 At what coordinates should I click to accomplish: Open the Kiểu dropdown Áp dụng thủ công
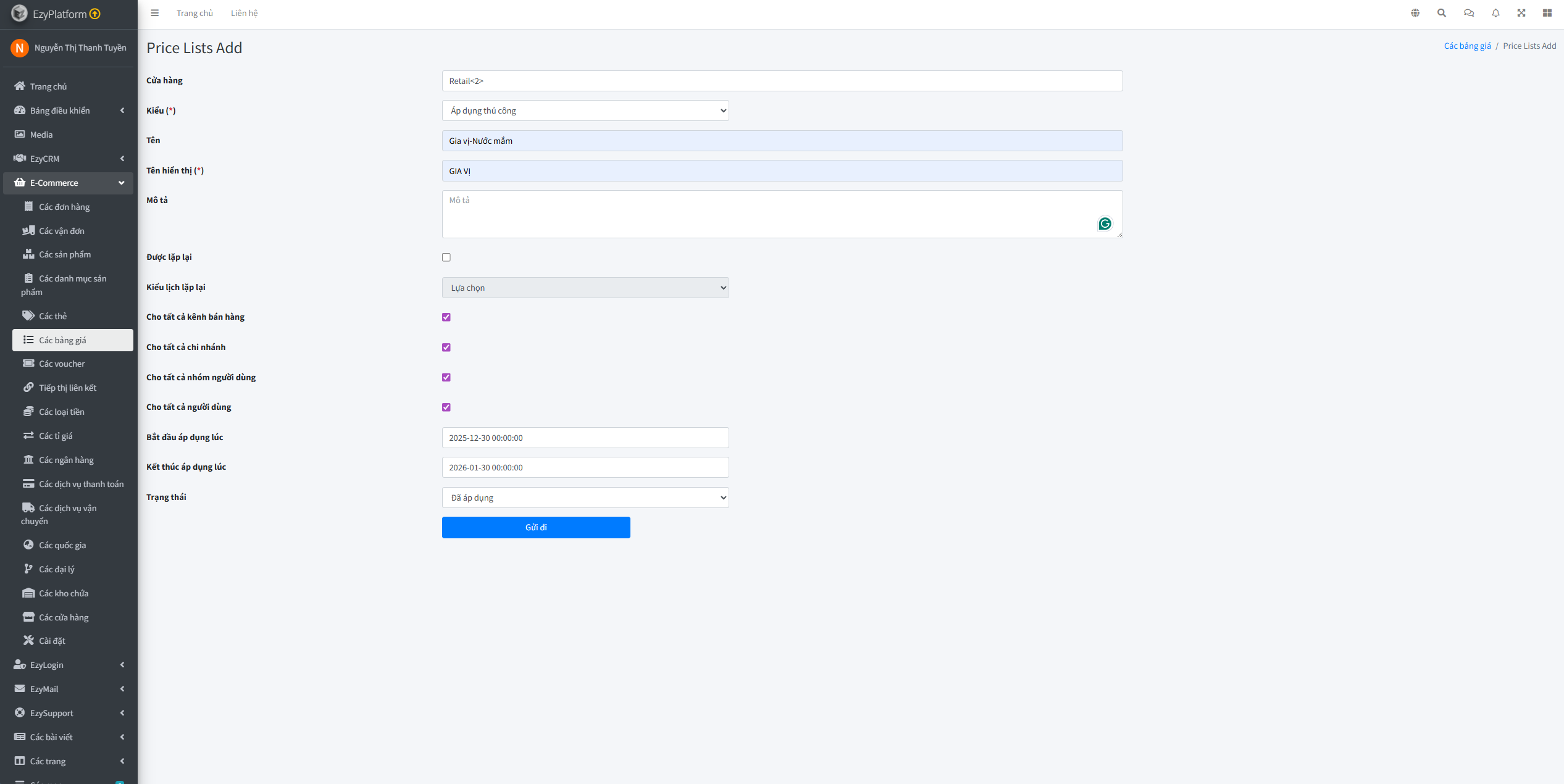pos(585,111)
